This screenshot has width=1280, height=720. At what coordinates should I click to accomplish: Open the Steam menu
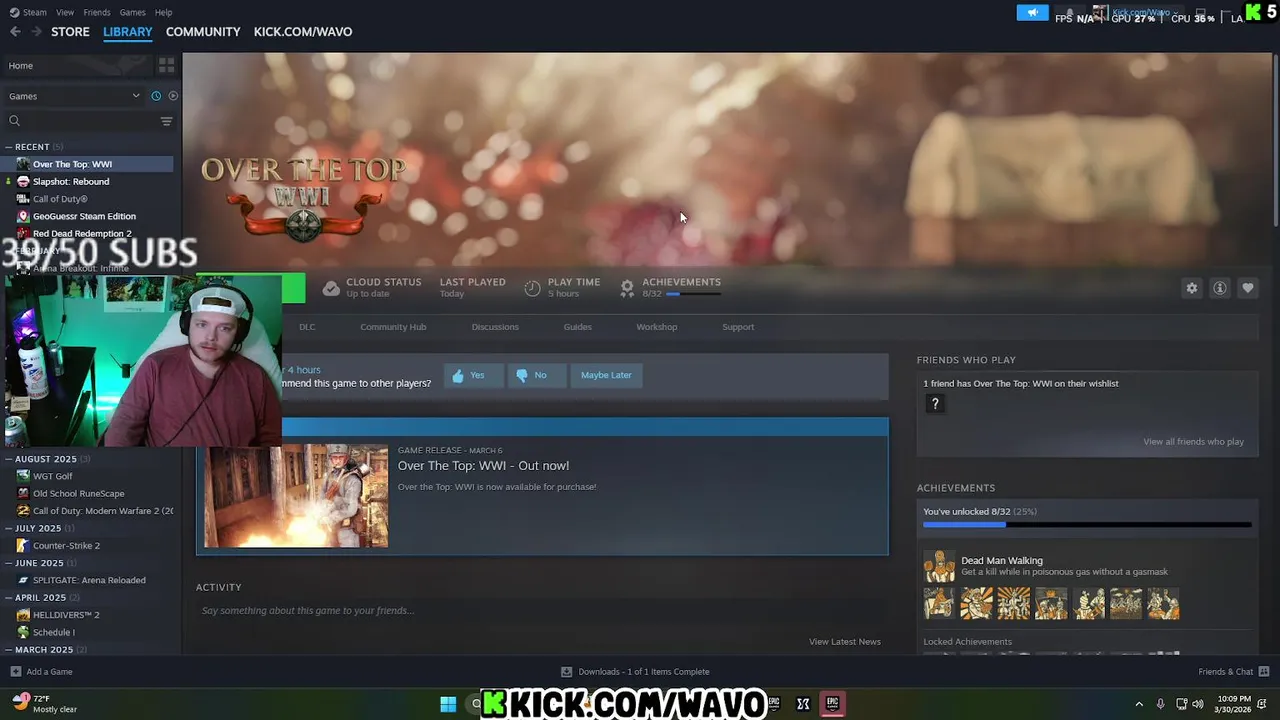pyautogui.click(x=29, y=12)
